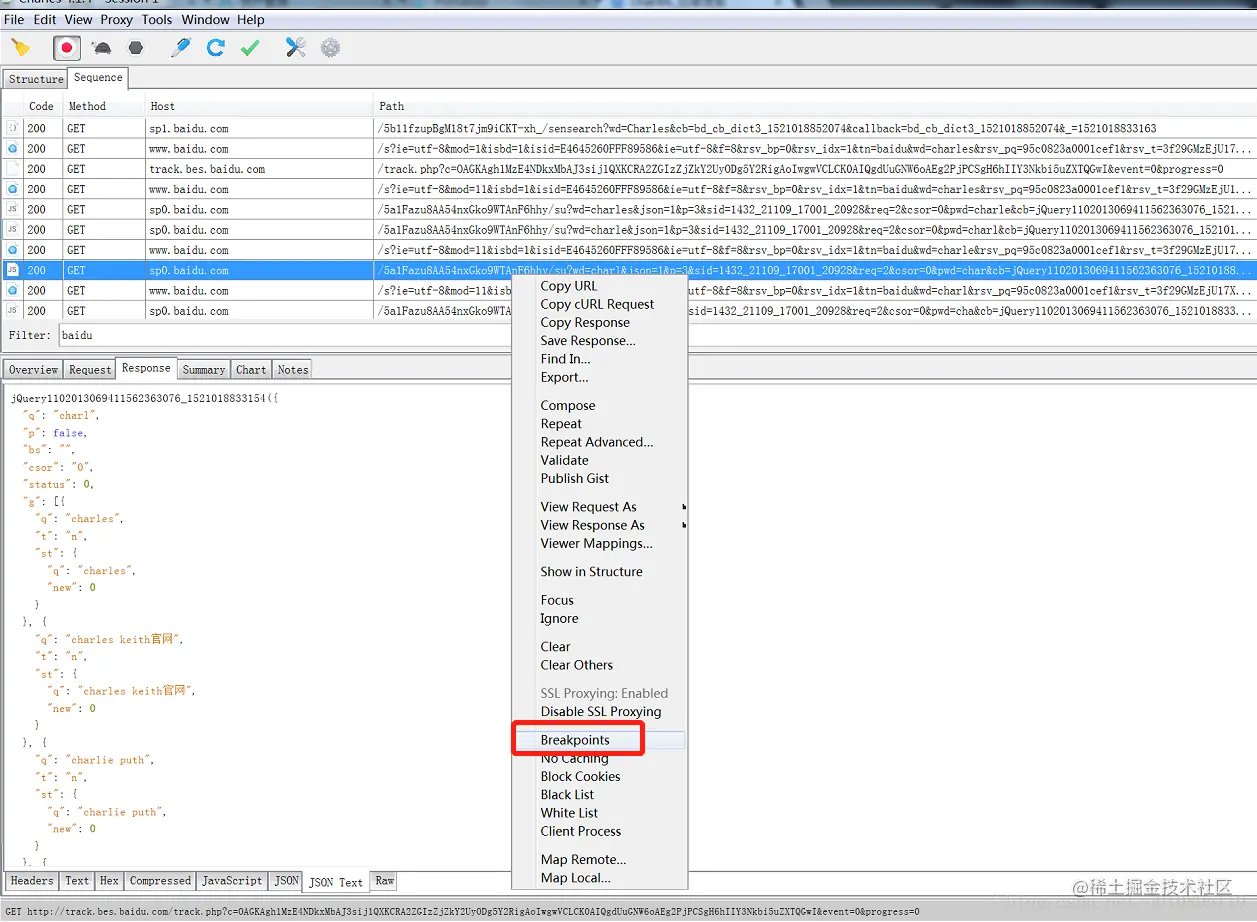The image size is (1257, 922).
Task: Switch to the JavaScript view tab
Action: [232, 881]
